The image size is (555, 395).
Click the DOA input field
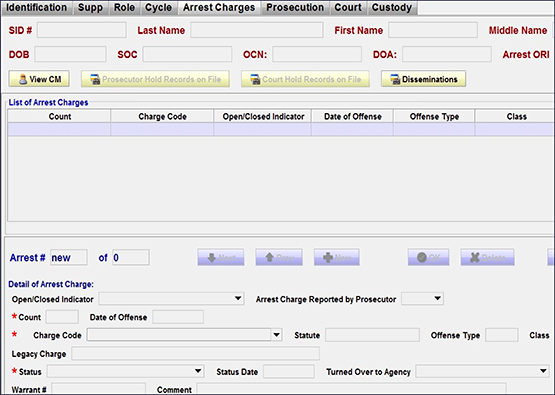pyautogui.click(x=447, y=54)
